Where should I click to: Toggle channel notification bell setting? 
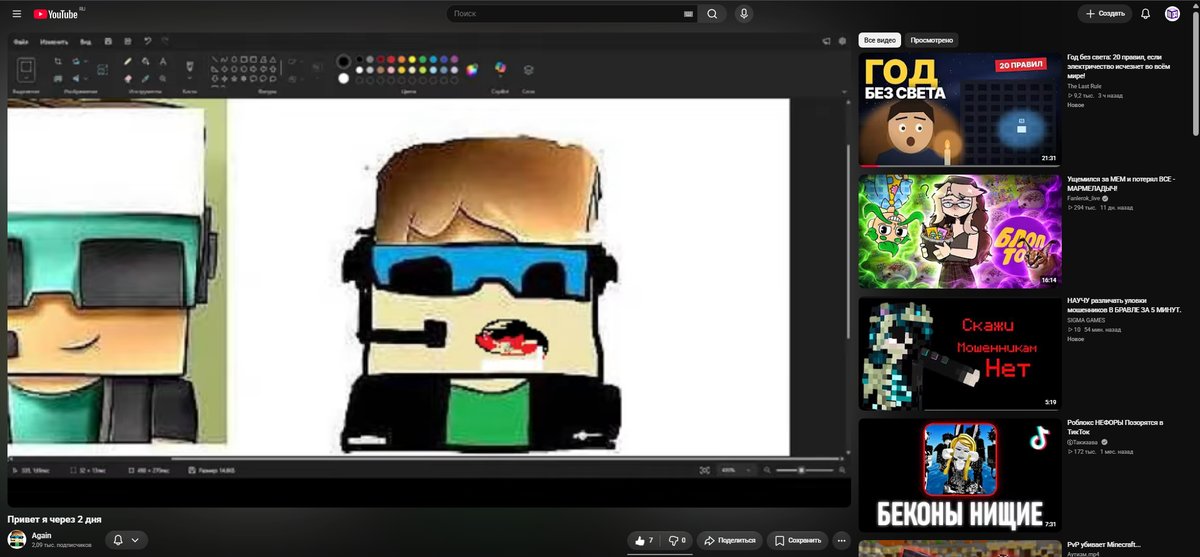(126, 540)
